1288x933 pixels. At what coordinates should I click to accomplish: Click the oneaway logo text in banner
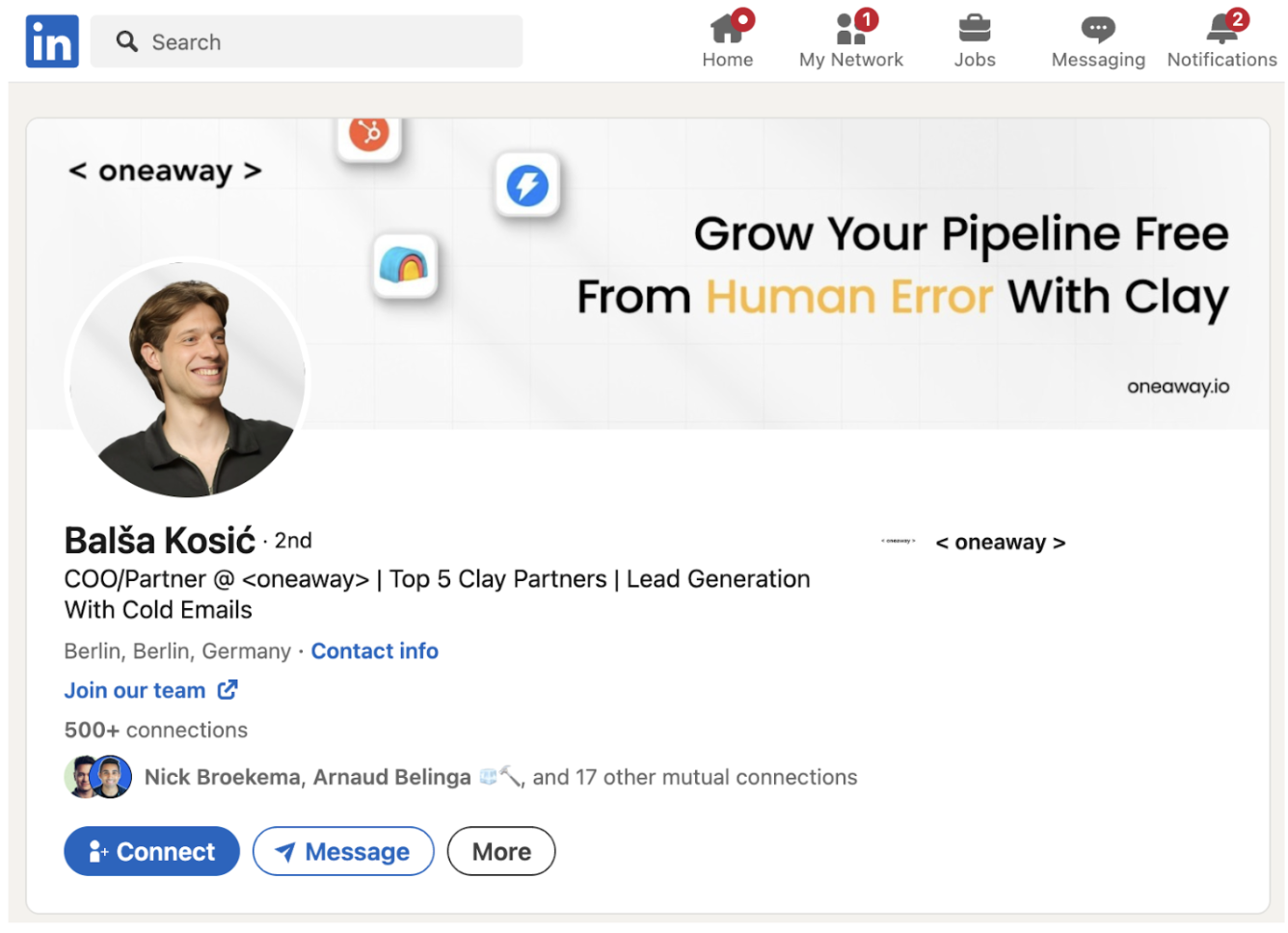pos(165,172)
